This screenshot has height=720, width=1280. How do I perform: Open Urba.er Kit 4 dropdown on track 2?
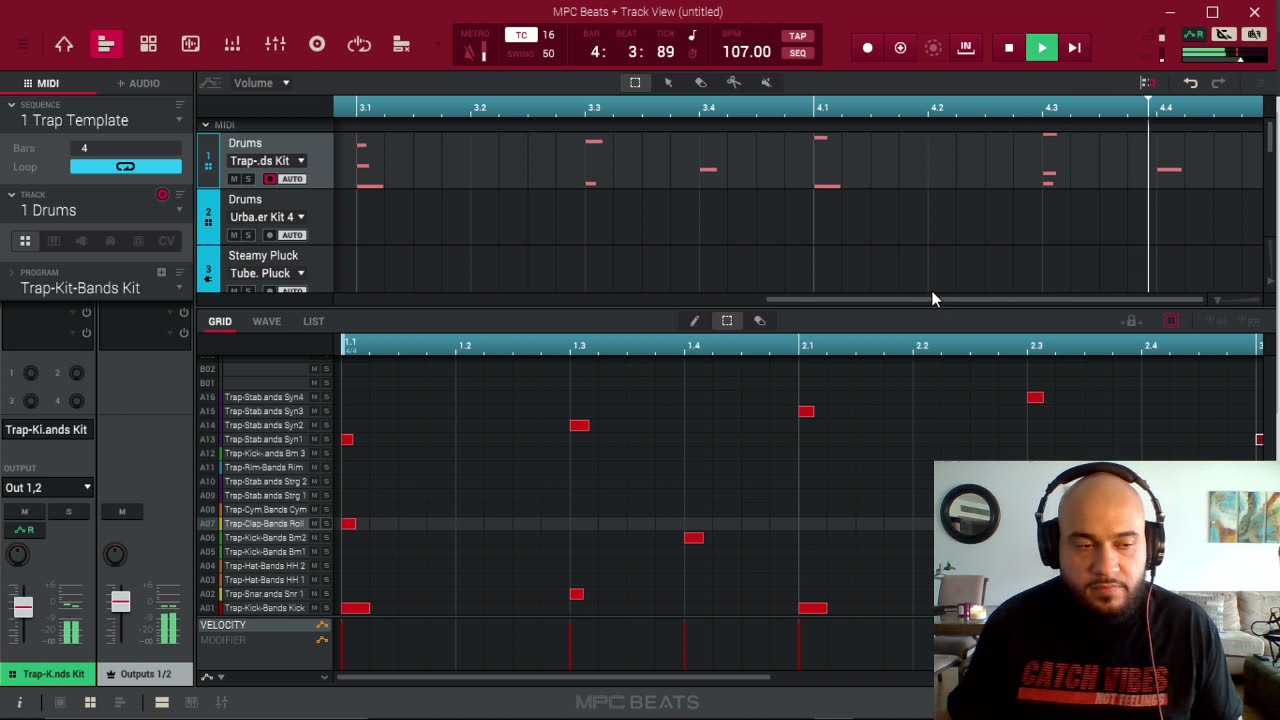[267, 217]
